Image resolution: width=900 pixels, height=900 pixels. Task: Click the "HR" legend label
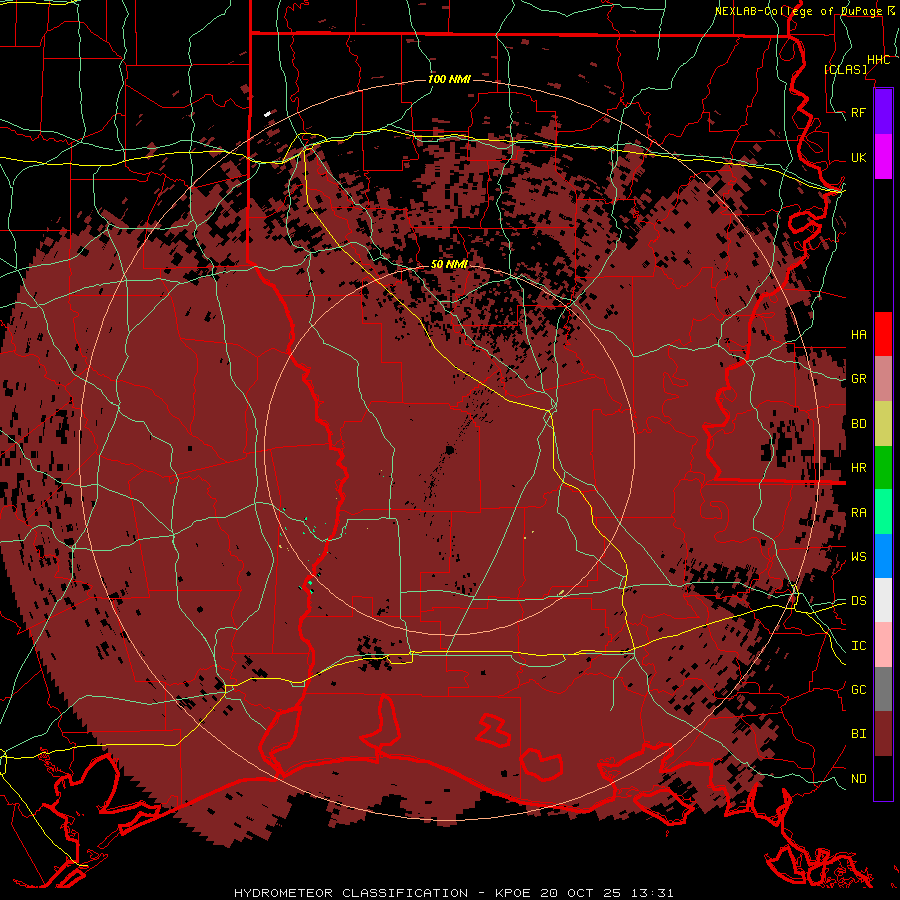858,468
